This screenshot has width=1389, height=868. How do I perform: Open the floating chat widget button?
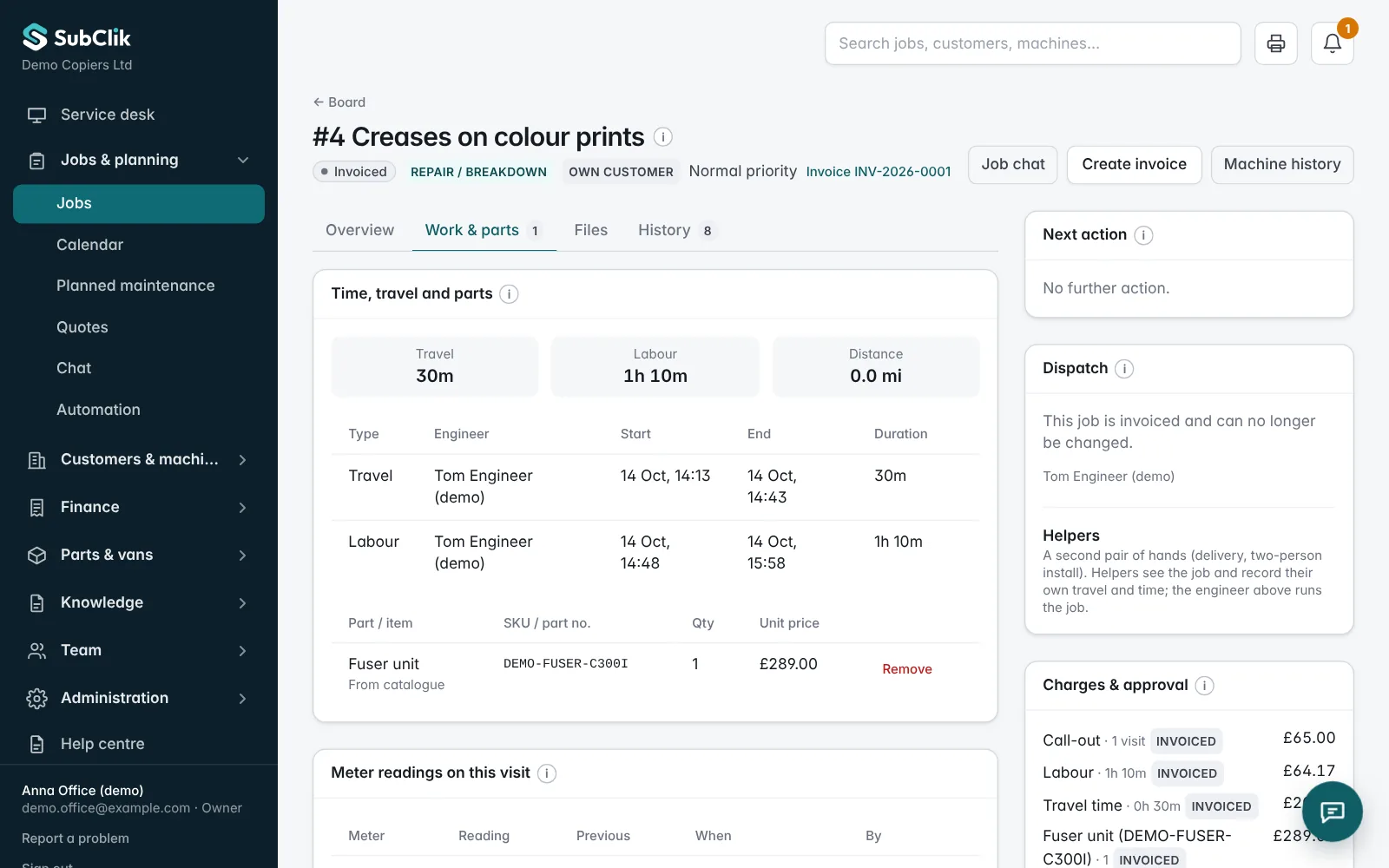coord(1333,812)
